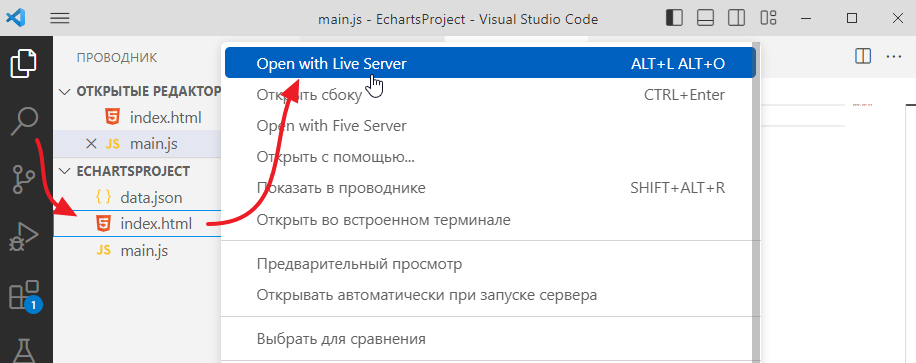The height and width of the screenshot is (363, 916).
Task: Open the Source Control view icon
Action: click(25, 179)
